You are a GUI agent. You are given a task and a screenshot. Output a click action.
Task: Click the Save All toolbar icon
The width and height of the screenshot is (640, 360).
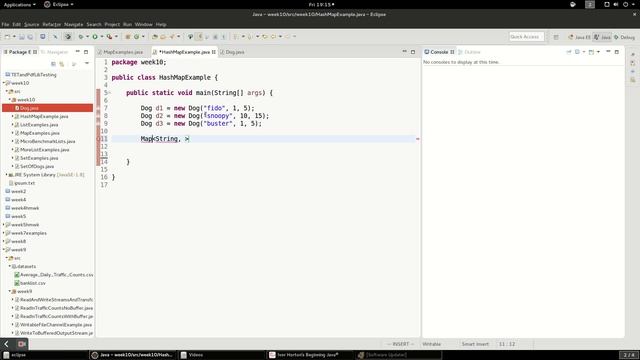tap(30, 37)
